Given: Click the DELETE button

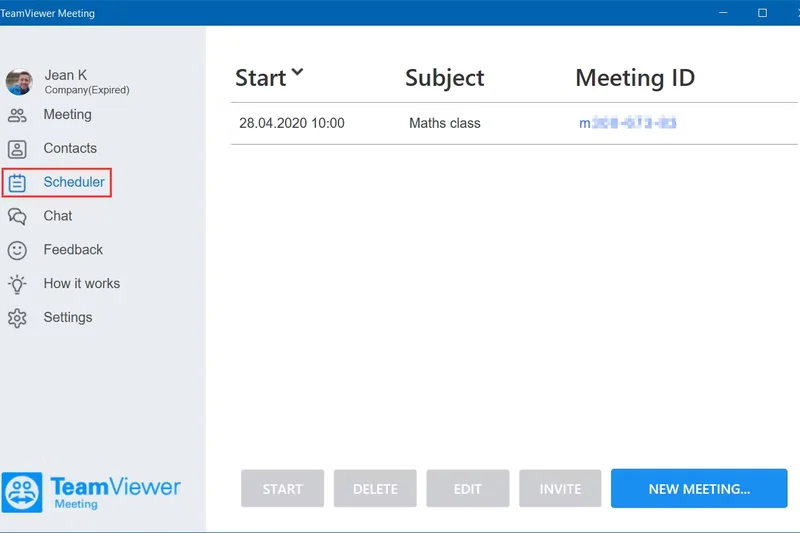Looking at the screenshot, I should [x=375, y=489].
